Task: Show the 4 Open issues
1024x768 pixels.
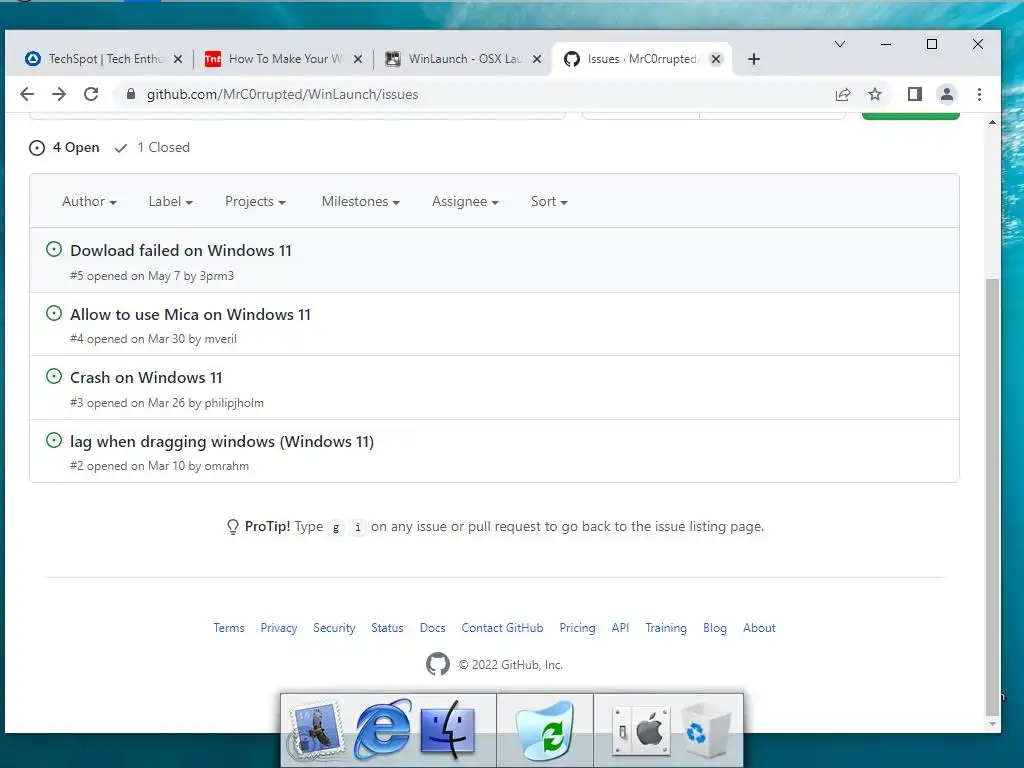Action: pyautogui.click(x=64, y=148)
